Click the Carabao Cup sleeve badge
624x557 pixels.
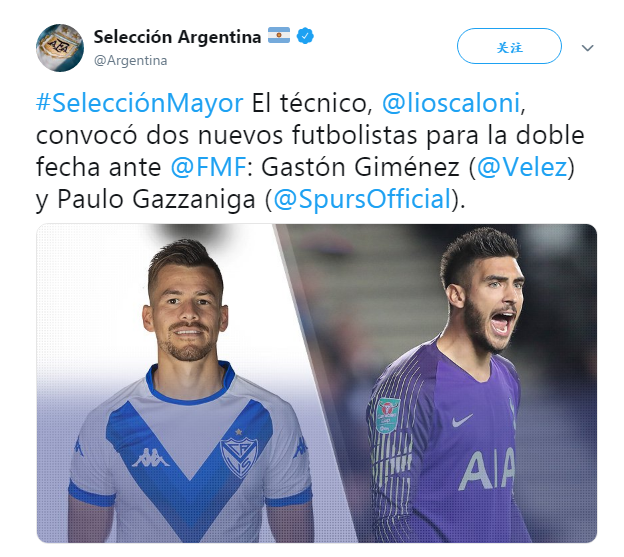click(387, 416)
